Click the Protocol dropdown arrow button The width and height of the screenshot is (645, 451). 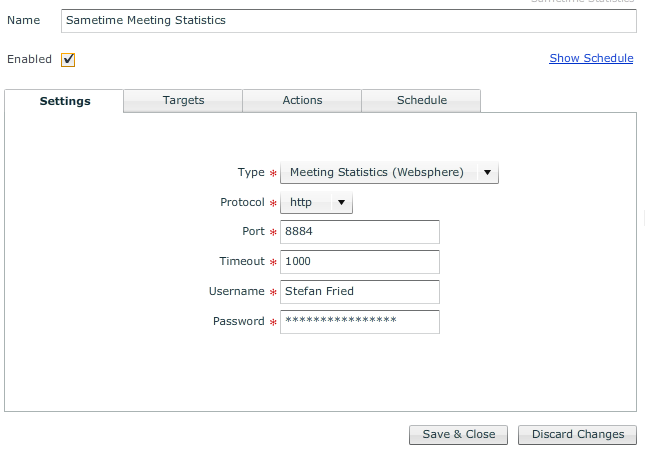341,202
